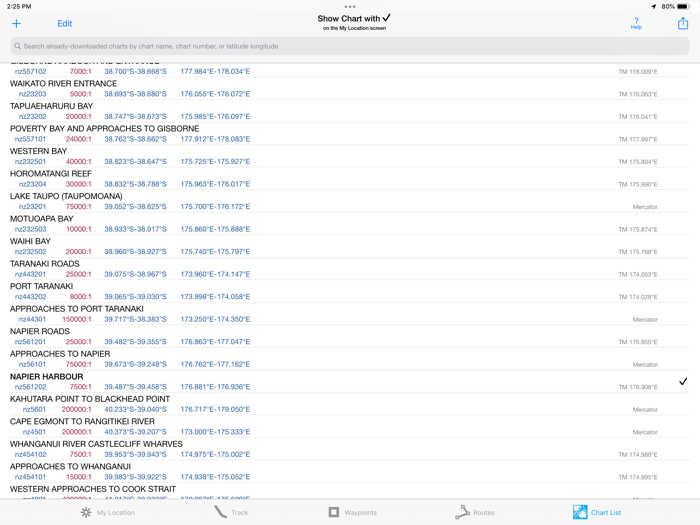Toggle the checkmark on NAPIER HARBOUR row

click(683, 382)
